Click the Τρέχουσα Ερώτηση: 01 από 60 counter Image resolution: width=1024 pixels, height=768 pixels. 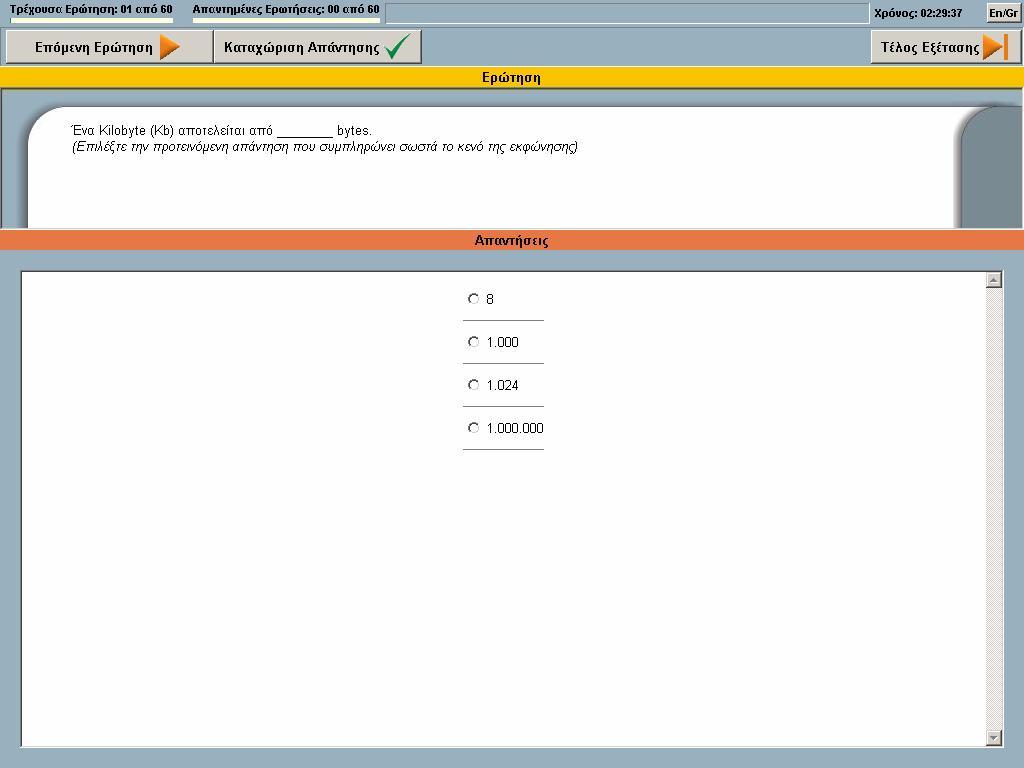(91, 10)
